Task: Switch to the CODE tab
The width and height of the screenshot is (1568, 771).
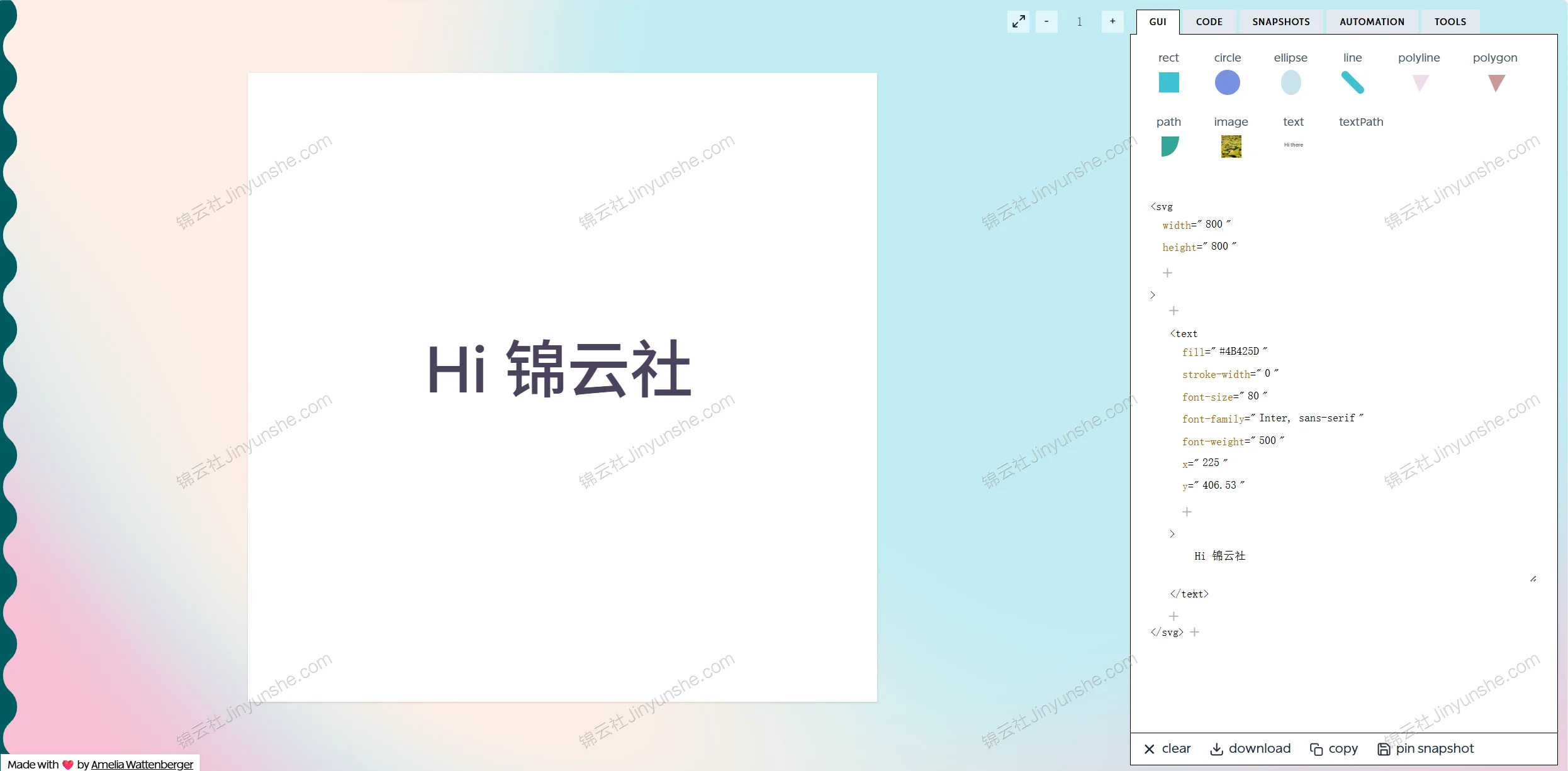Action: coord(1209,22)
